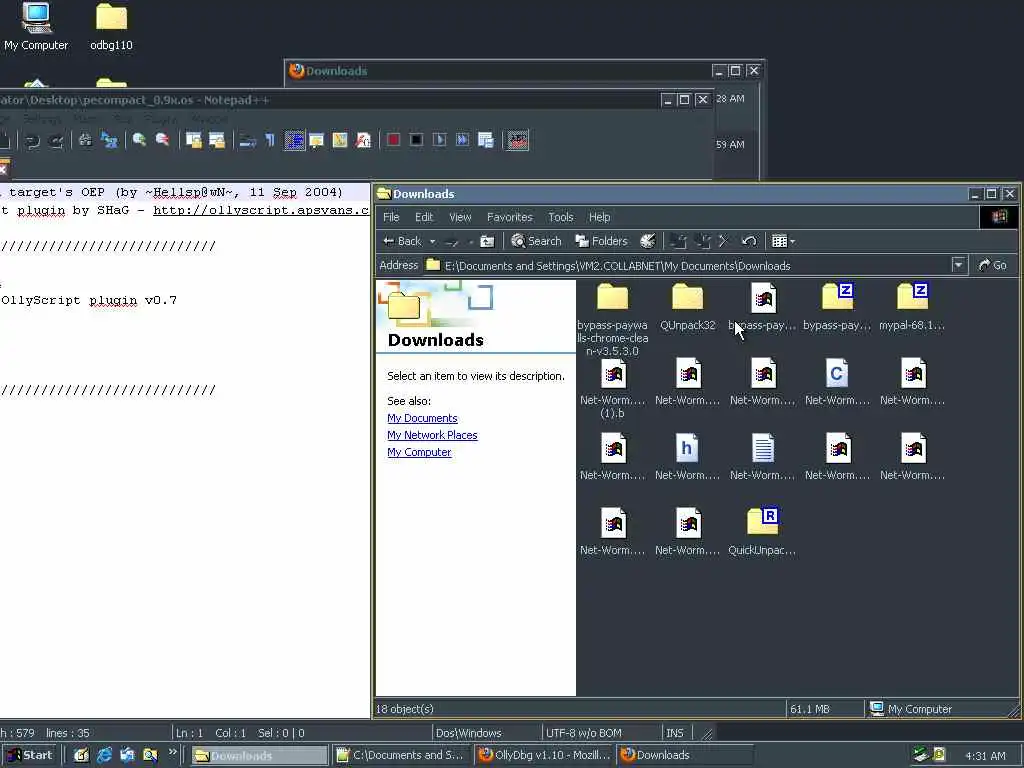Open the Views dropdown in explorer toolbar
The width and height of the screenshot is (1024, 768).
(783, 242)
